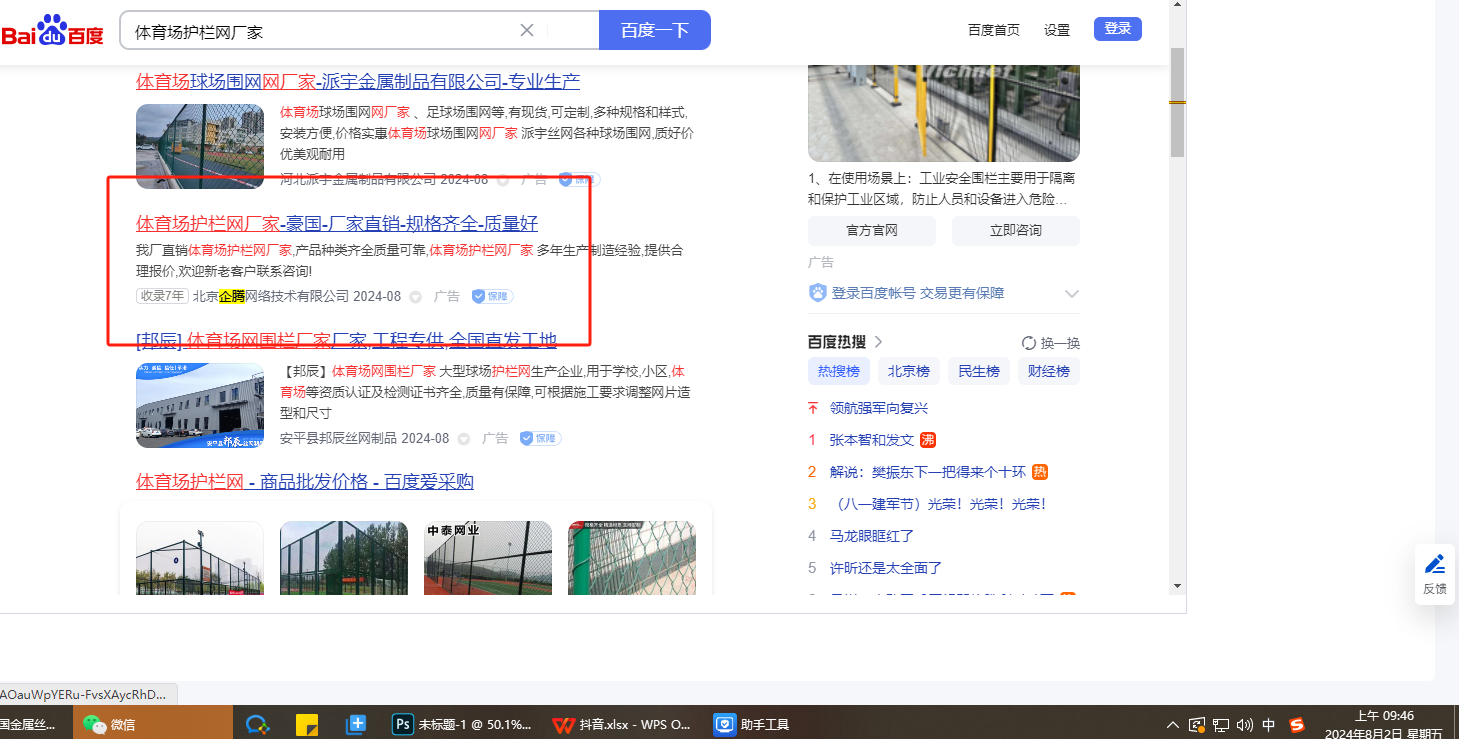Click the 官方官网 button
Screen dimensions: 1459x739
coord(872,230)
